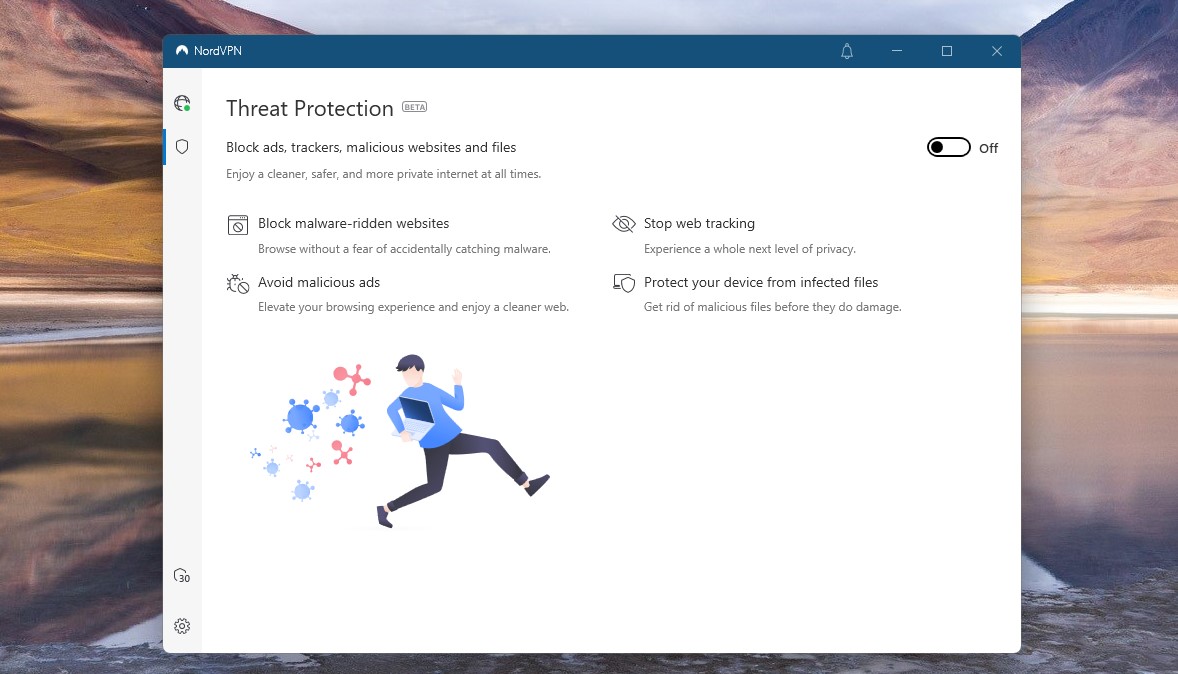Click the NordVPN title text
Image resolution: width=1178 pixels, height=674 pixels.
pyautogui.click(x=218, y=50)
